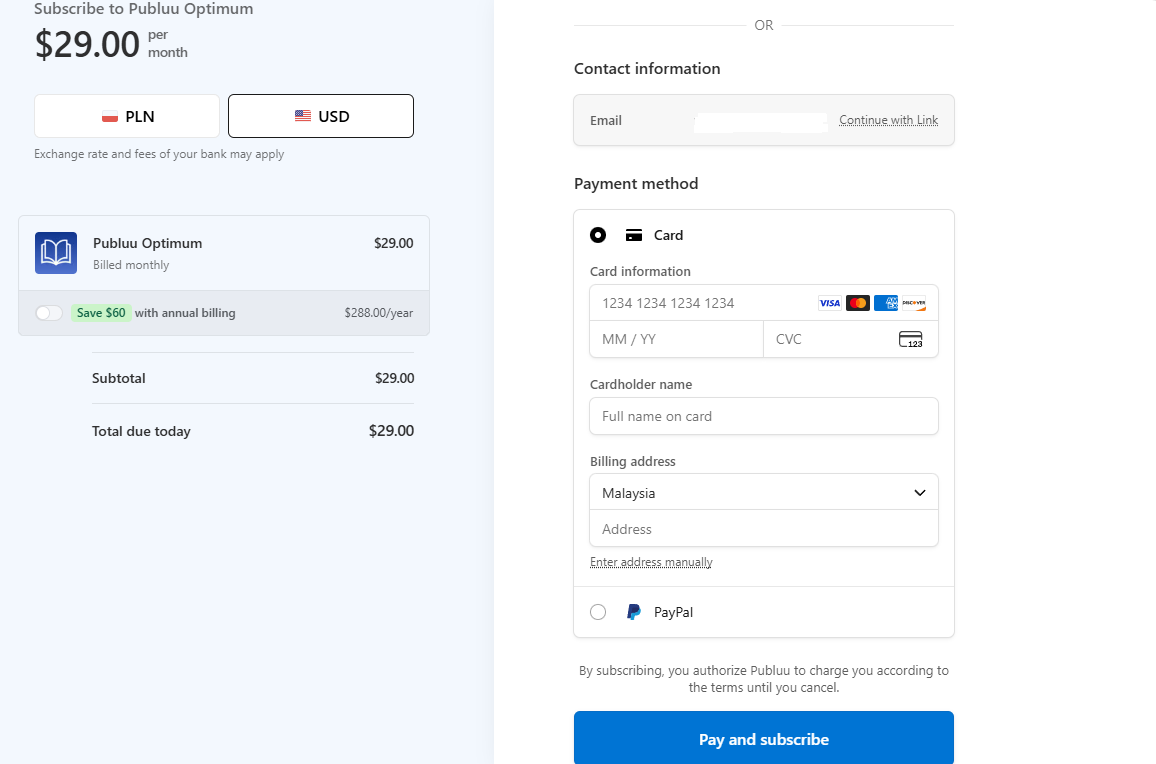
Task: Focus the Address input field
Action: tap(764, 529)
